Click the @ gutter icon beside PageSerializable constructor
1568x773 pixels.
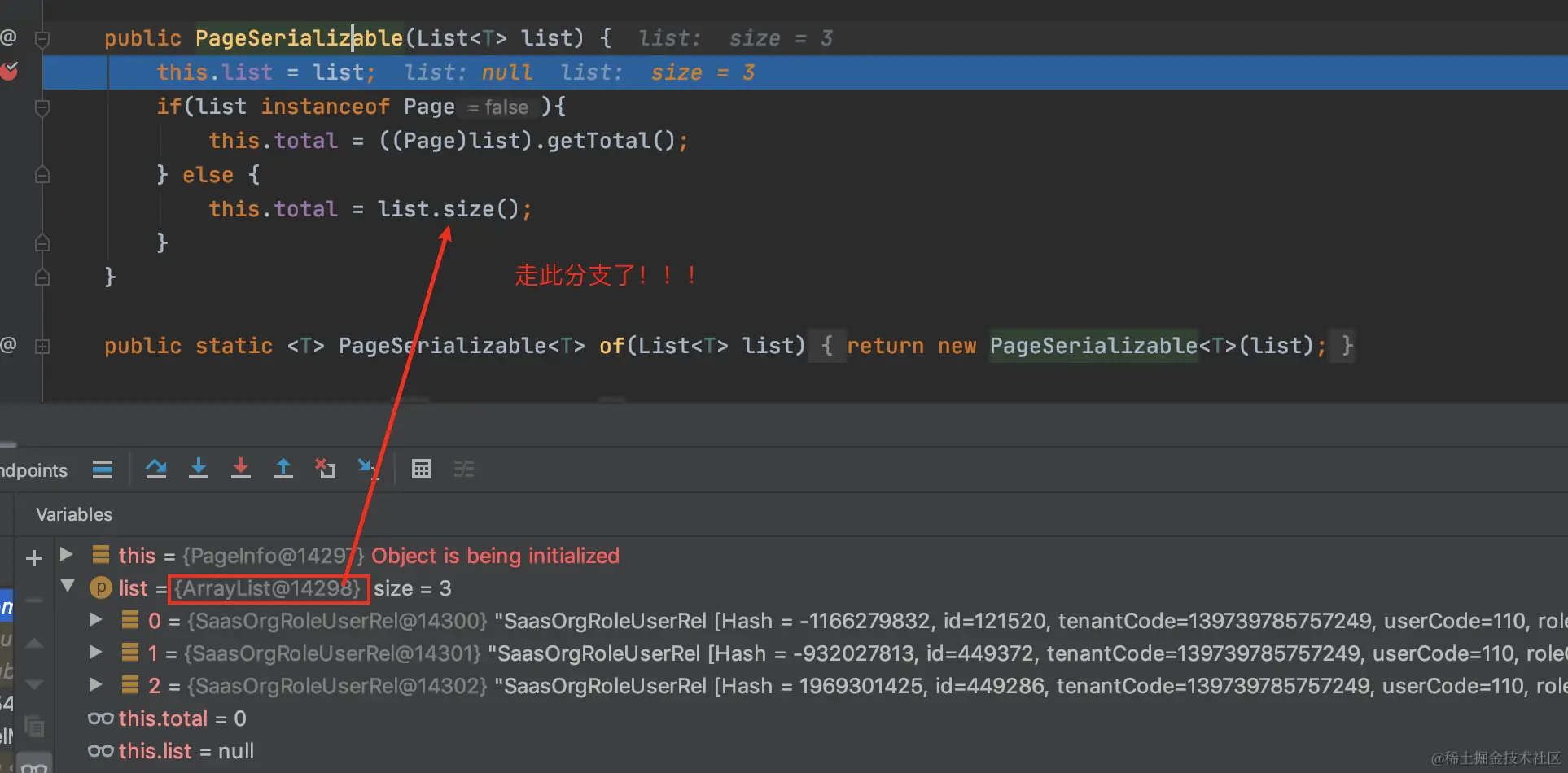coord(8,37)
